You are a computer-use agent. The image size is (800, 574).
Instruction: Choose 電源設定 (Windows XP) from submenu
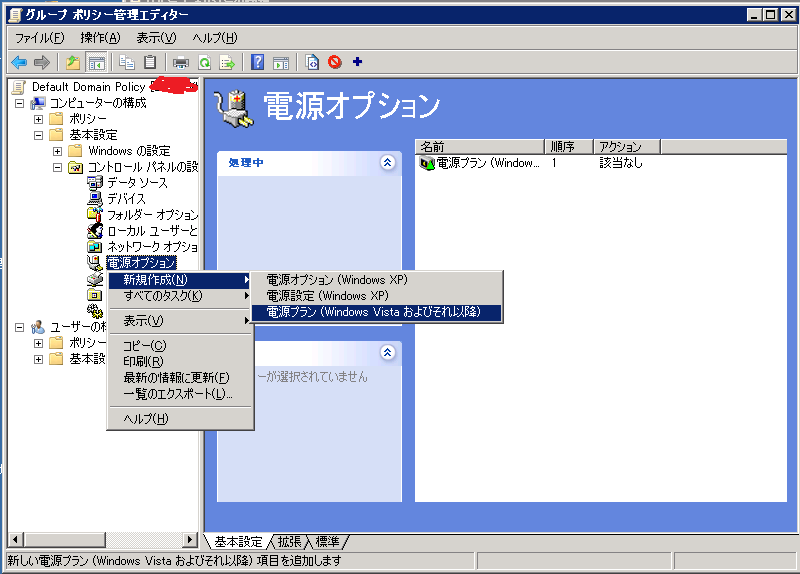tap(377, 296)
